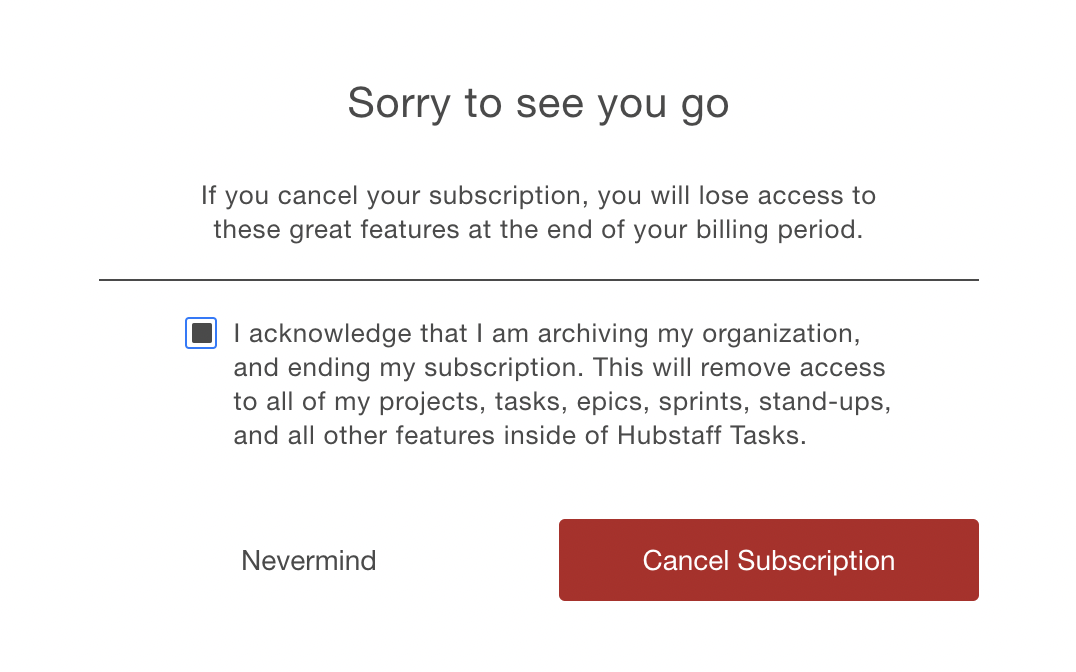Click the word 'Subscription' on the red button

click(816, 561)
